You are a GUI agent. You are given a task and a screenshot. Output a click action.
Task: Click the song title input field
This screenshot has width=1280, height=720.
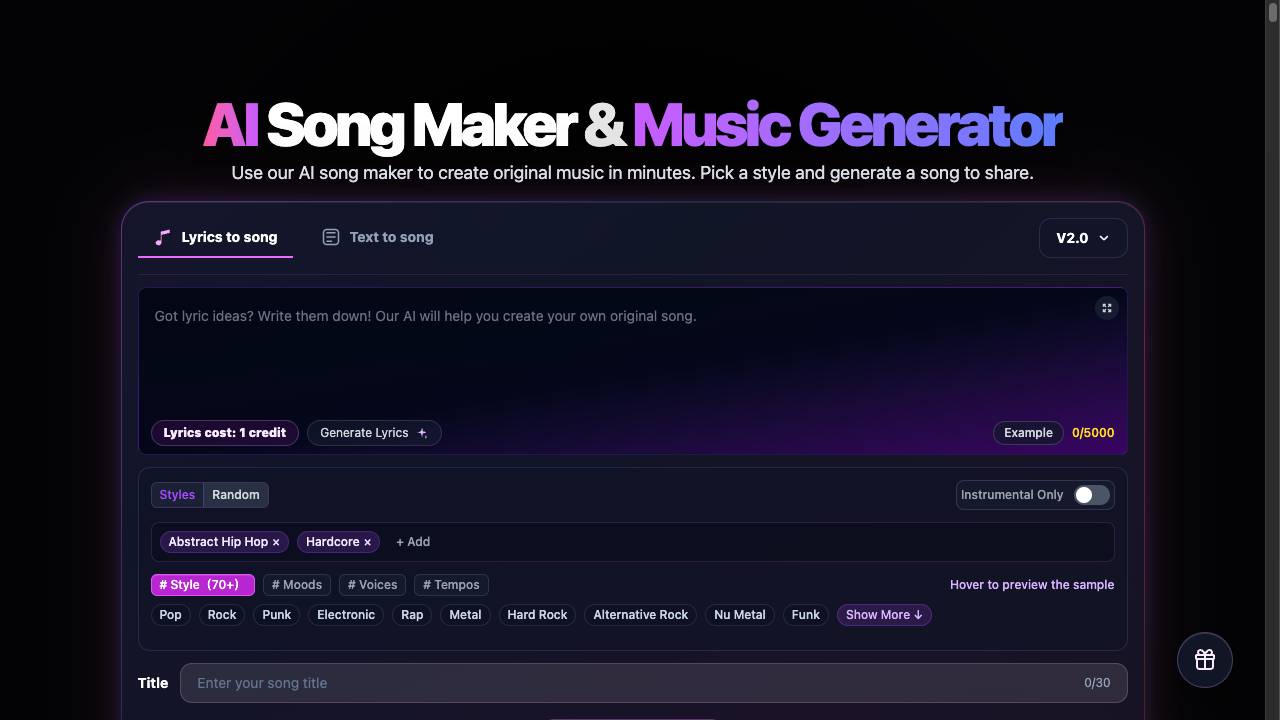(x=654, y=683)
